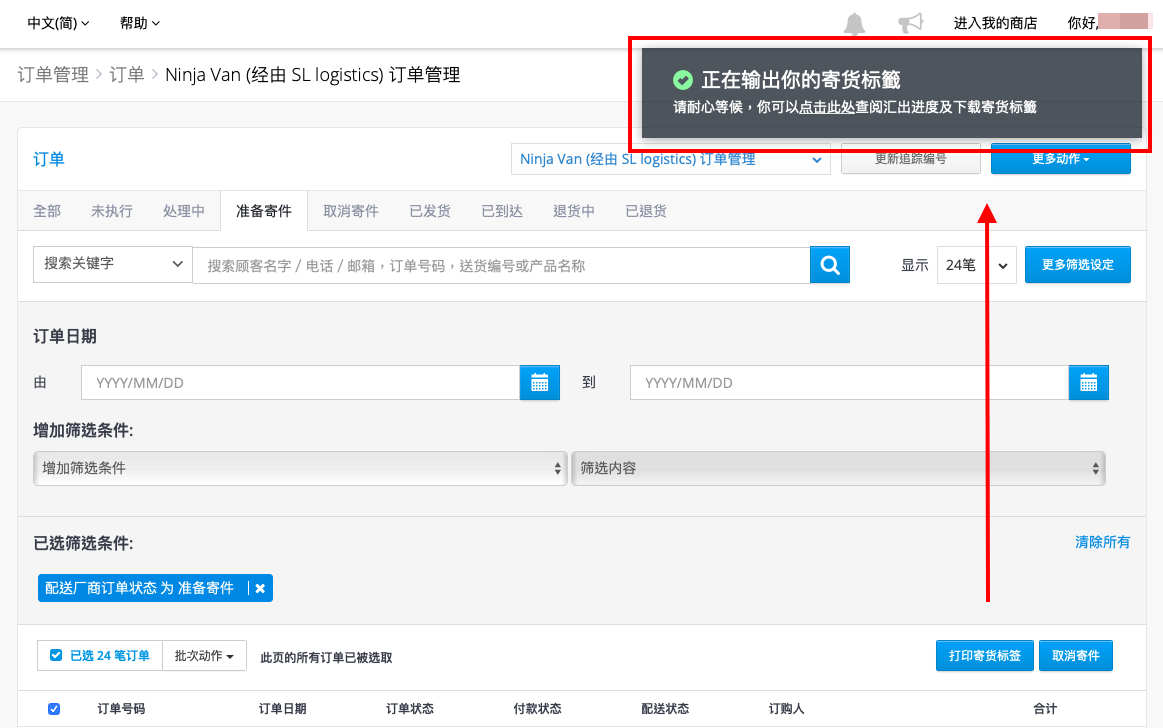Toggle the table header select-all checkbox

tap(54, 709)
